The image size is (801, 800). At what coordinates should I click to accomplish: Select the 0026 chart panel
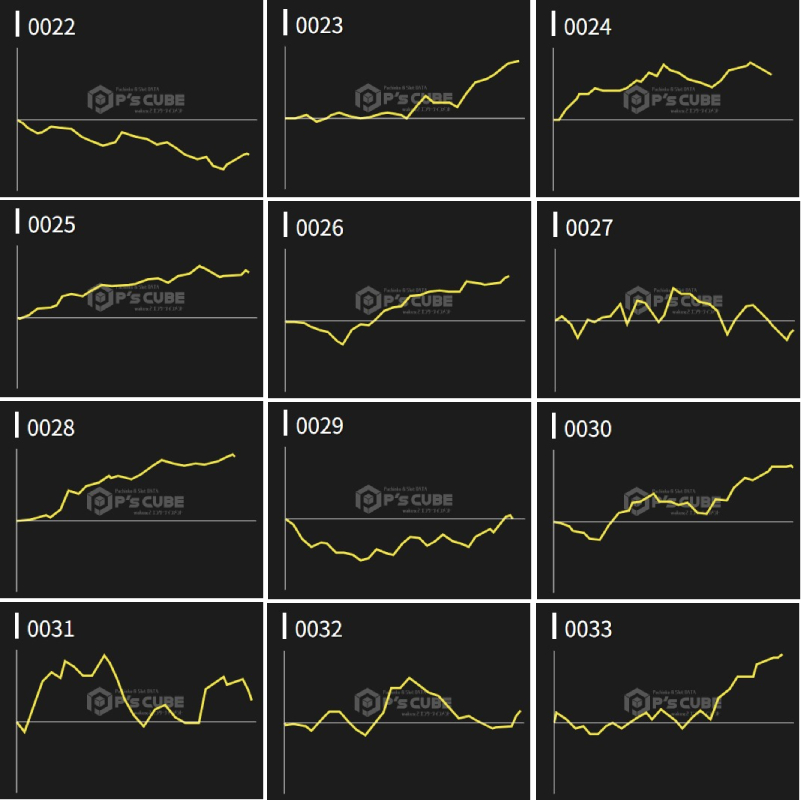(400, 300)
